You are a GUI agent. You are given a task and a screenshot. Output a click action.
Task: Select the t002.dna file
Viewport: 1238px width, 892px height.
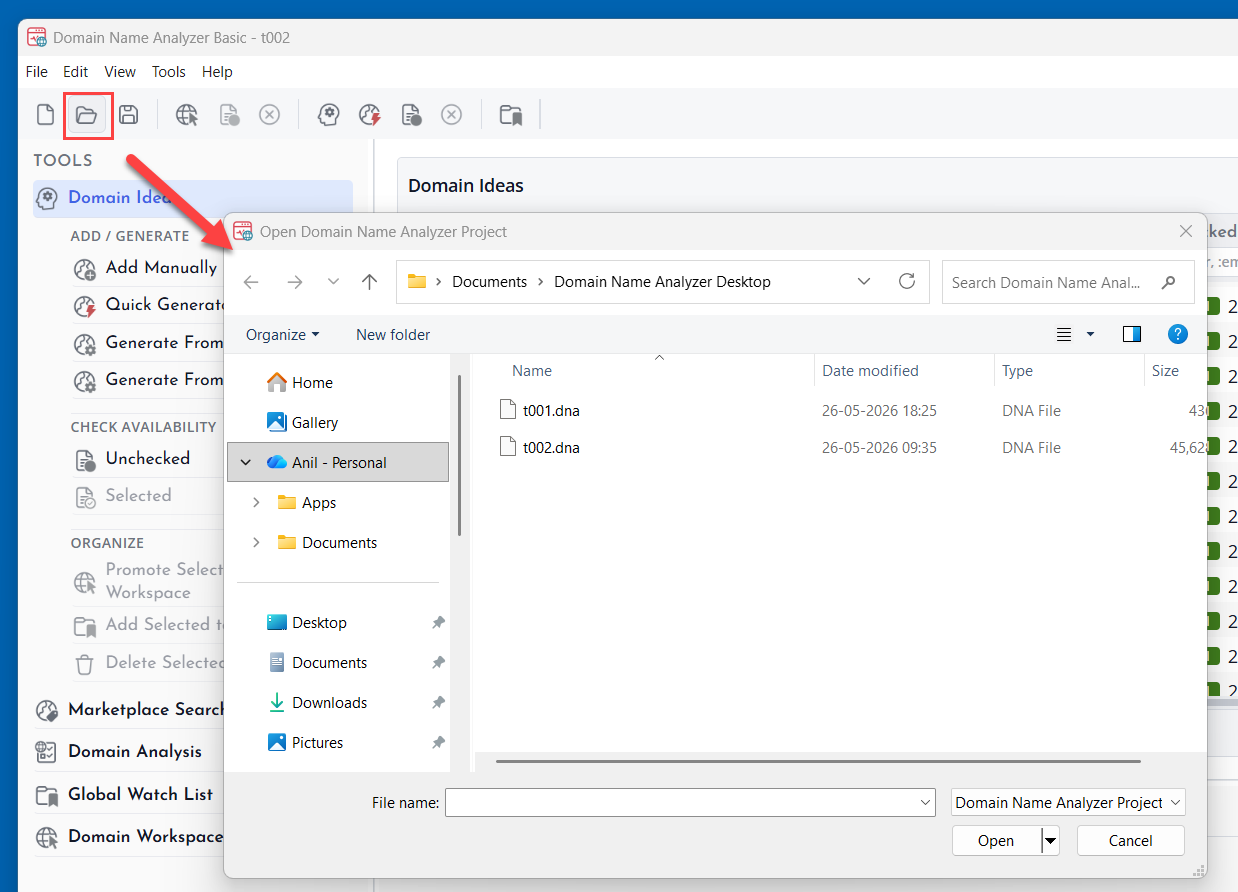coord(551,448)
